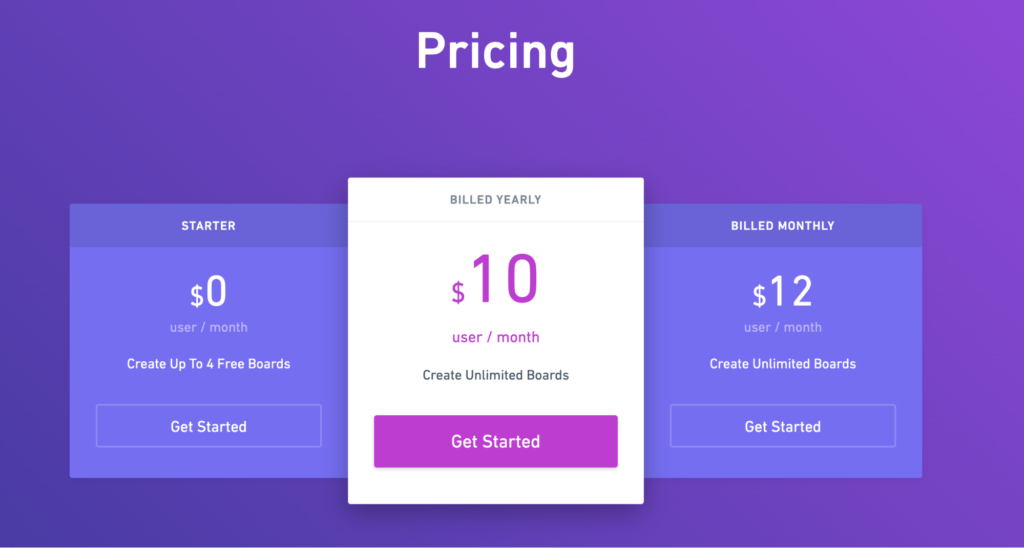Click the dollar sign beside the 0
Image resolution: width=1024 pixels, height=548 pixels.
click(197, 296)
